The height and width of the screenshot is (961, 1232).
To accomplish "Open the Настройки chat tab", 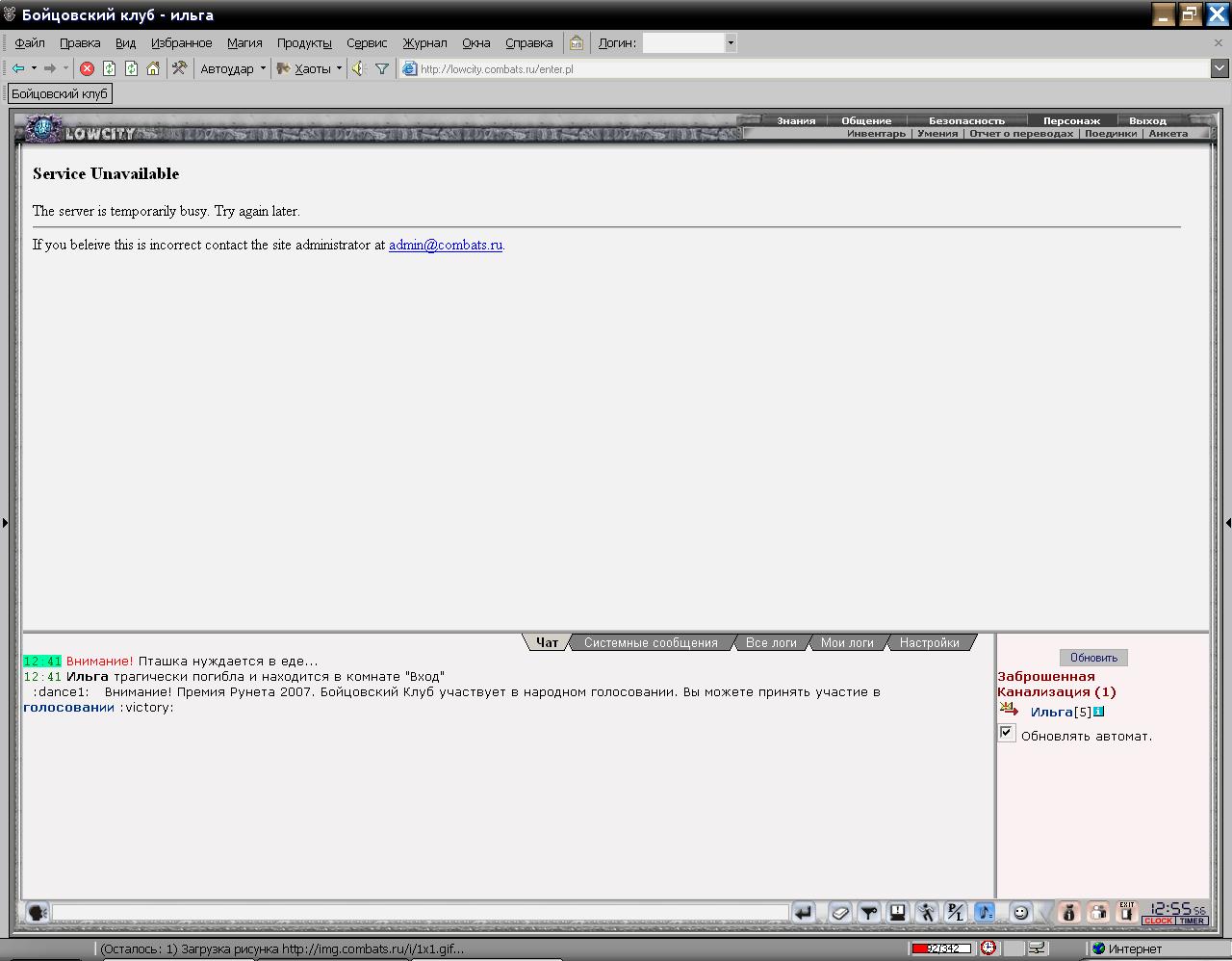I will 929,642.
